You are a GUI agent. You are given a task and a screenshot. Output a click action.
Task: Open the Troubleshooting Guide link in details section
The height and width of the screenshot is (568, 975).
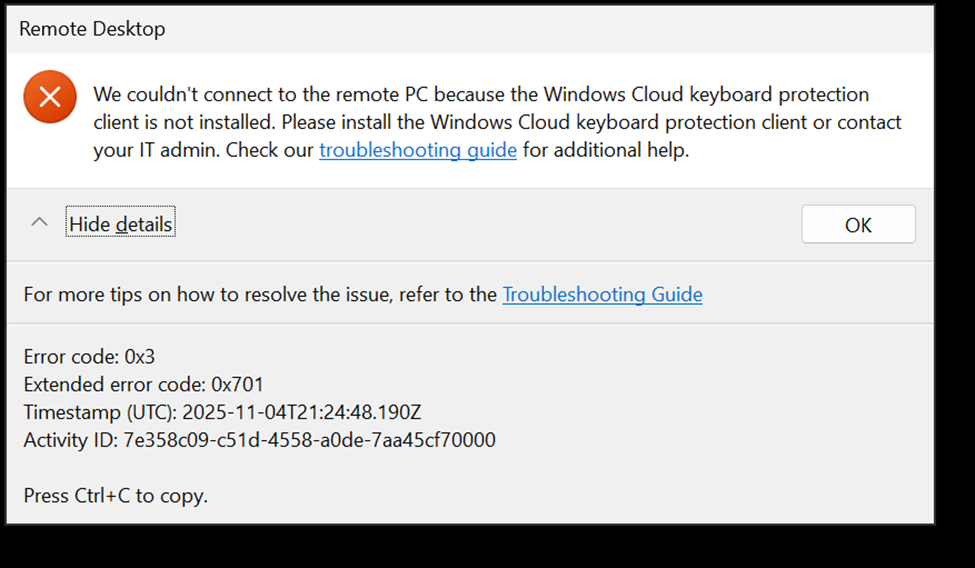pyautogui.click(x=602, y=295)
